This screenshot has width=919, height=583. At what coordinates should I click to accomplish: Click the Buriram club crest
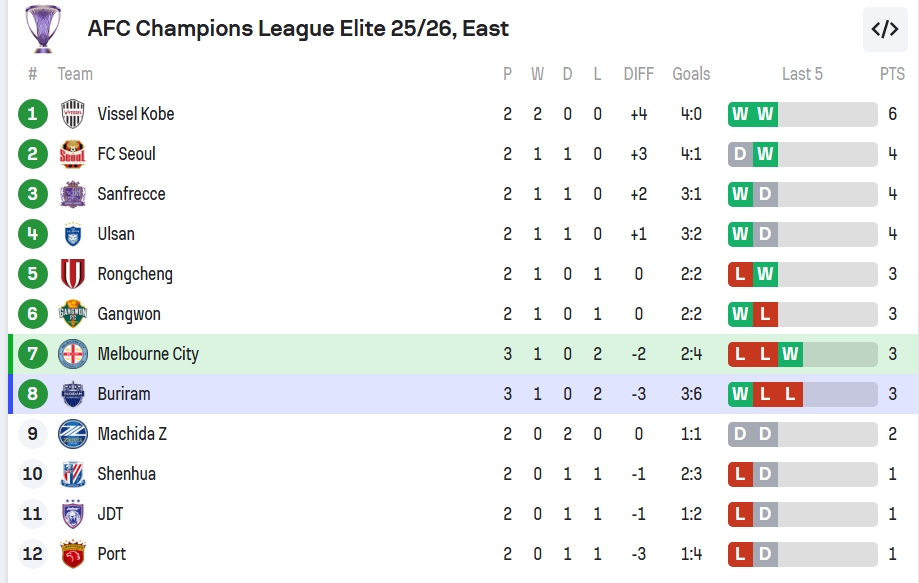pyautogui.click(x=73, y=394)
